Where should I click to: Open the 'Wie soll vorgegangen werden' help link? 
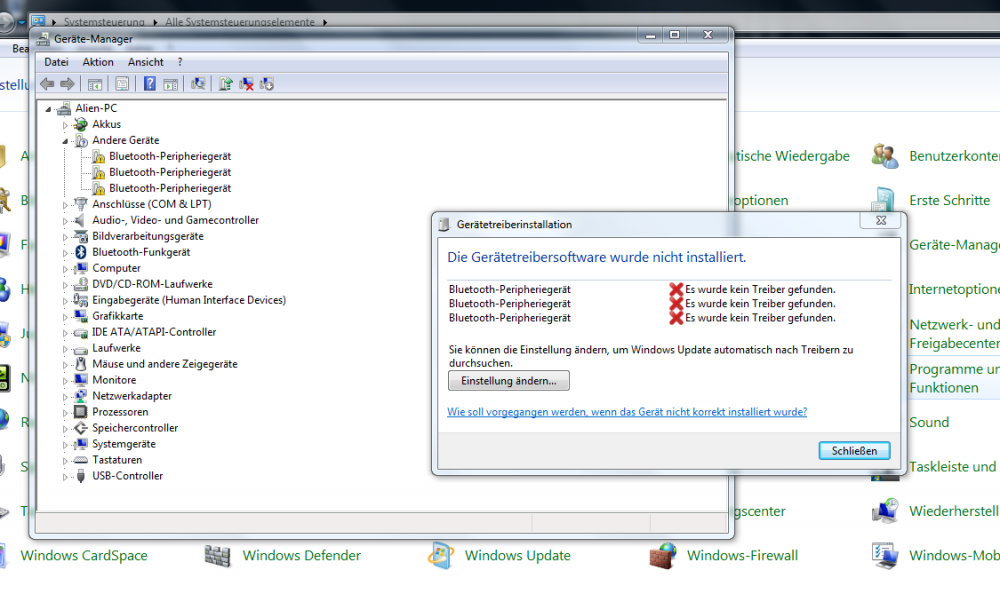[626, 412]
